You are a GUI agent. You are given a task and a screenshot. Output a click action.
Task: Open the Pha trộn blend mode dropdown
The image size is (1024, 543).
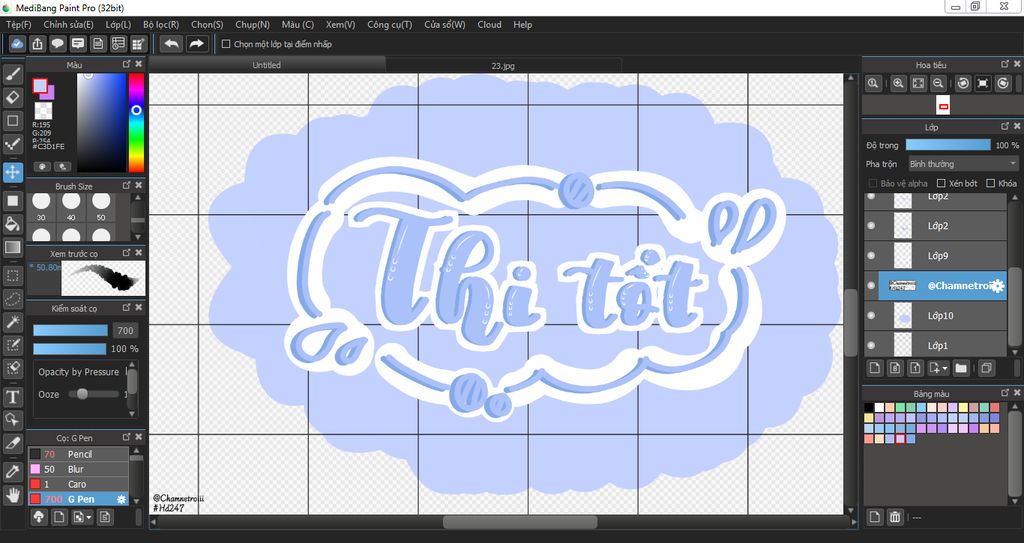click(x=963, y=164)
